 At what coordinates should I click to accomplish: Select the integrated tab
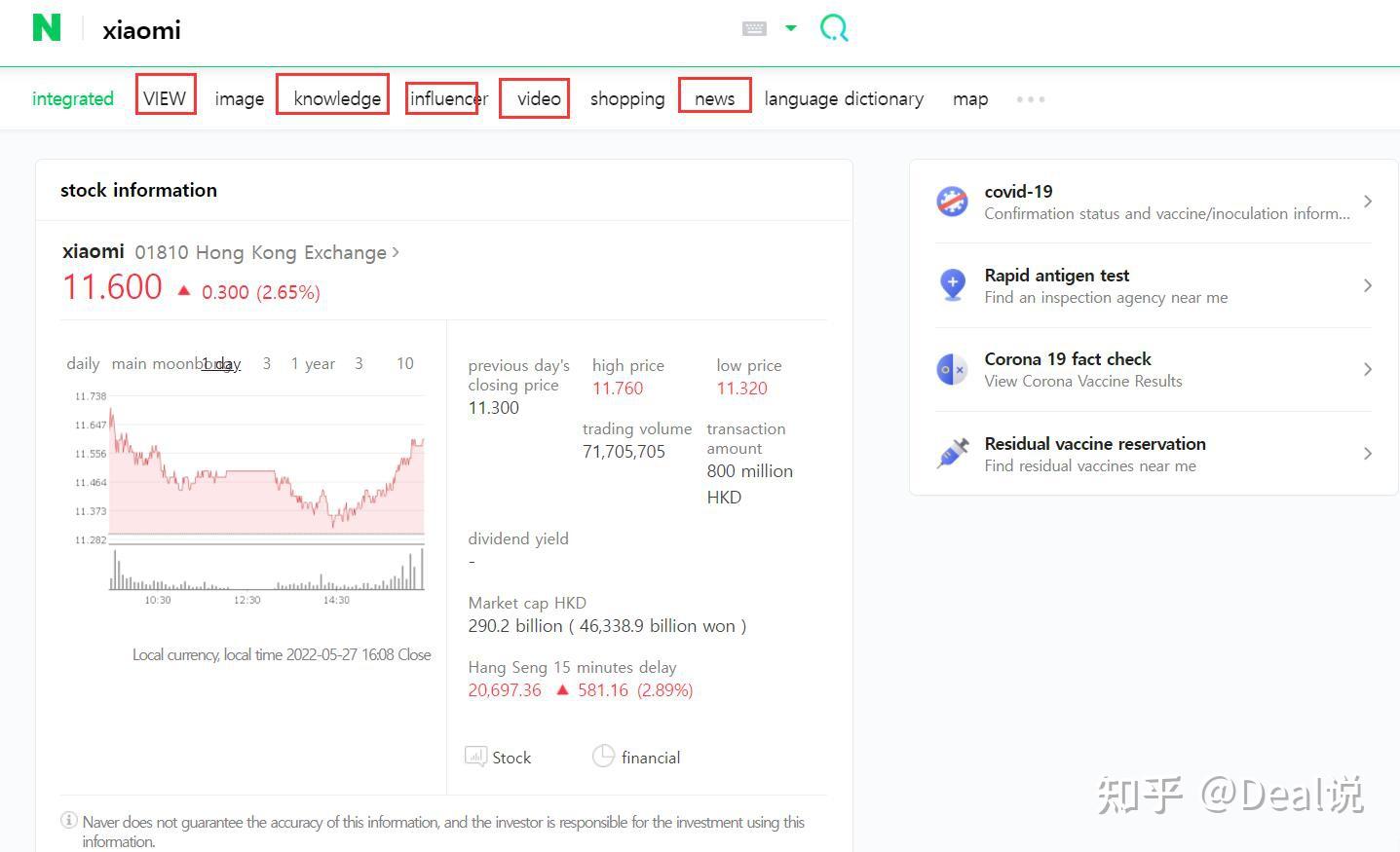pos(73,98)
